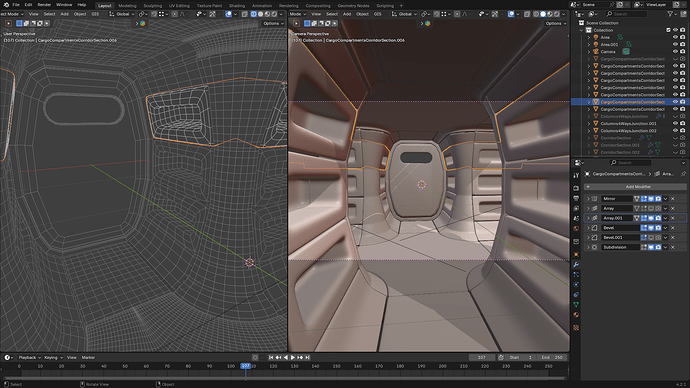Click the current frame marker 107
Image resolution: width=690 pixels, height=388 pixels.
[246, 366]
